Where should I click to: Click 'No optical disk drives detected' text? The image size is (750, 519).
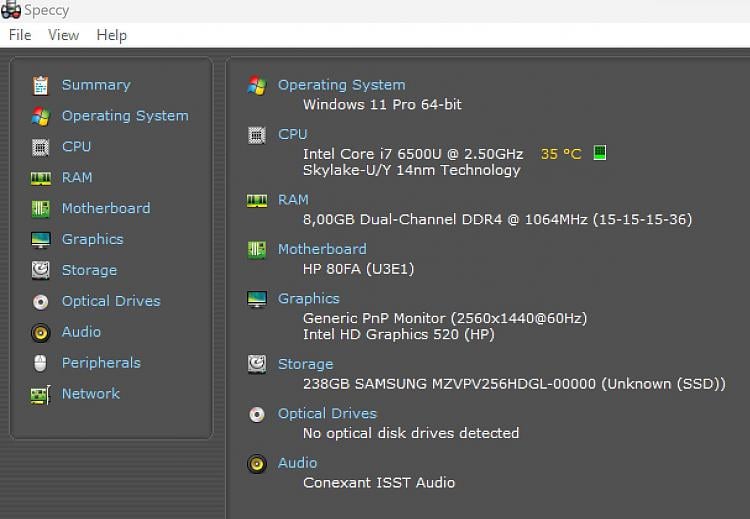coord(411,433)
